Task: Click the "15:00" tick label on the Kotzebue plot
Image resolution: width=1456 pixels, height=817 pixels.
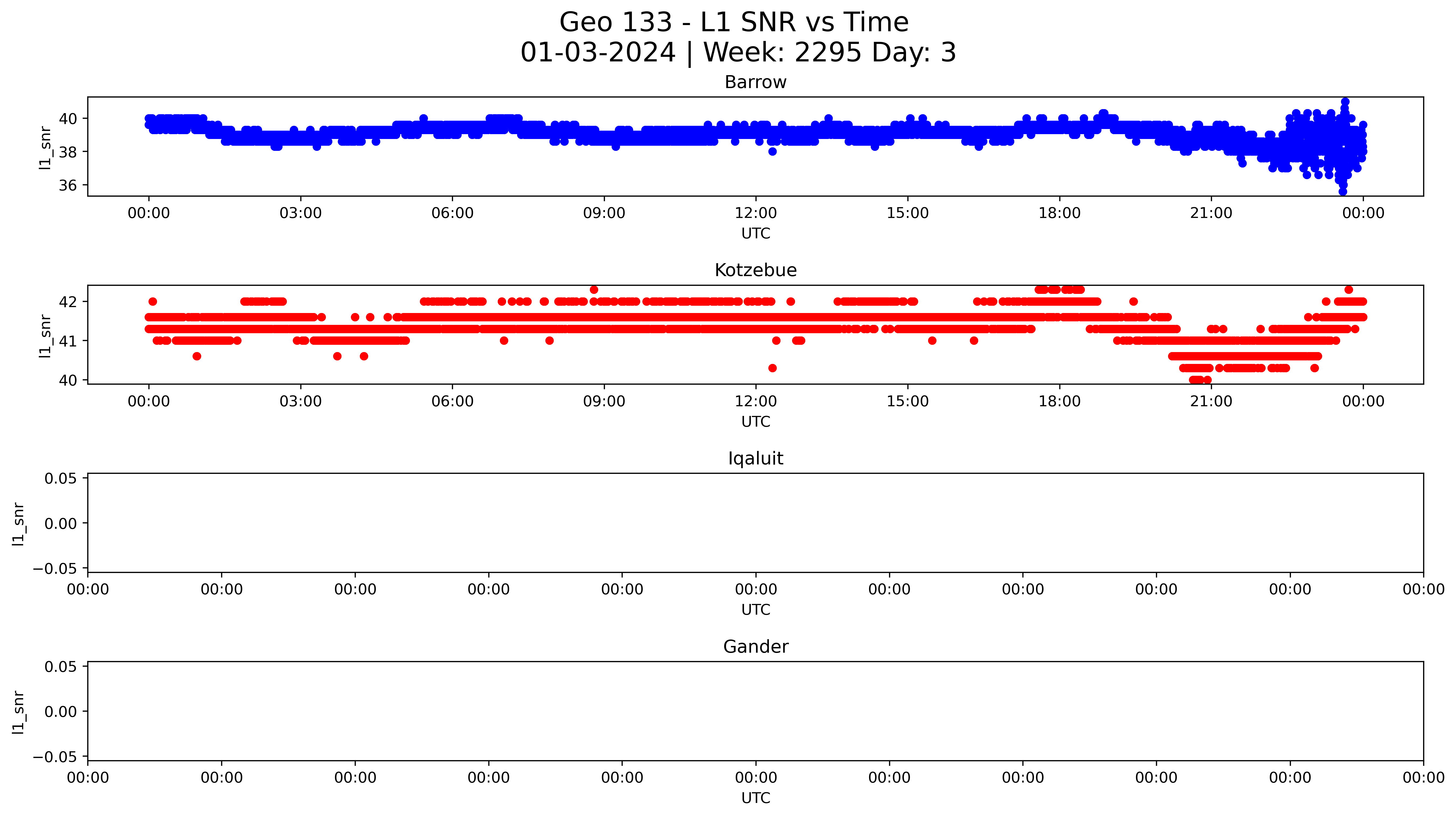Action: [x=908, y=401]
